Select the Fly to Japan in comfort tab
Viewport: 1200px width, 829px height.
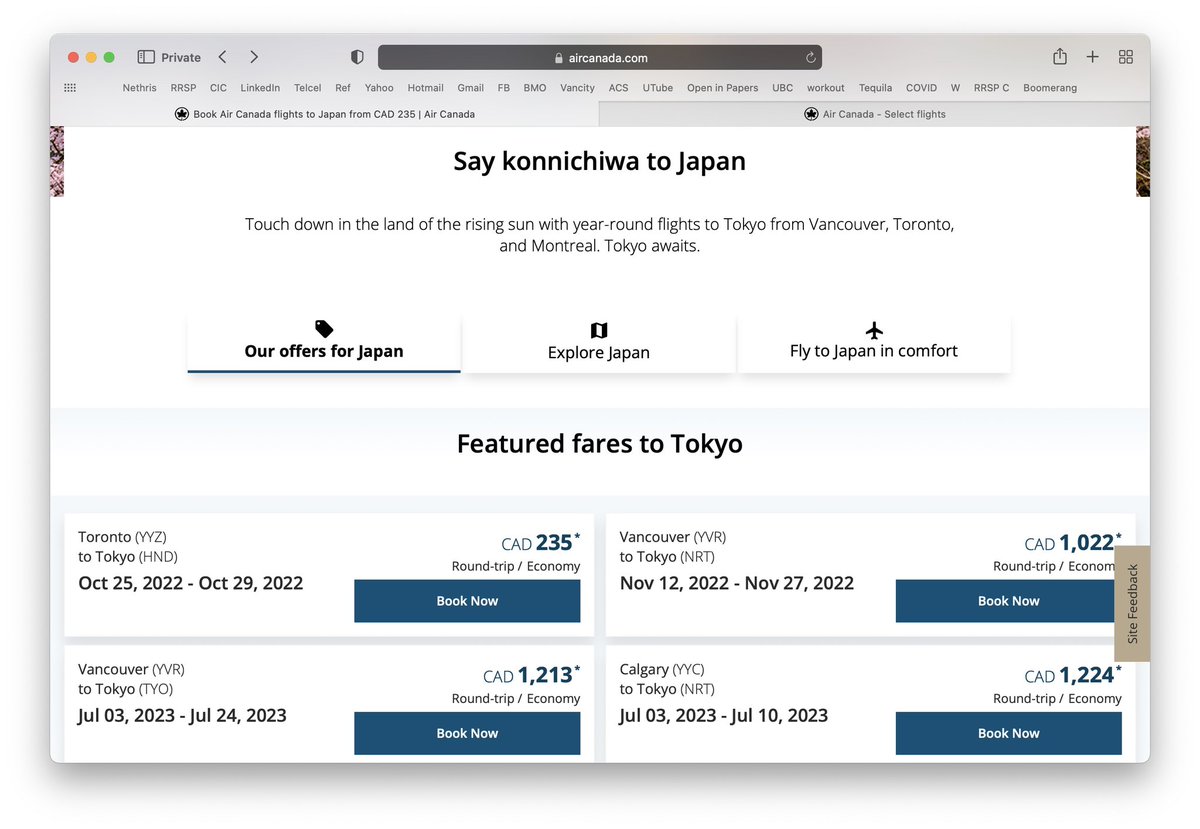pyautogui.click(x=874, y=343)
